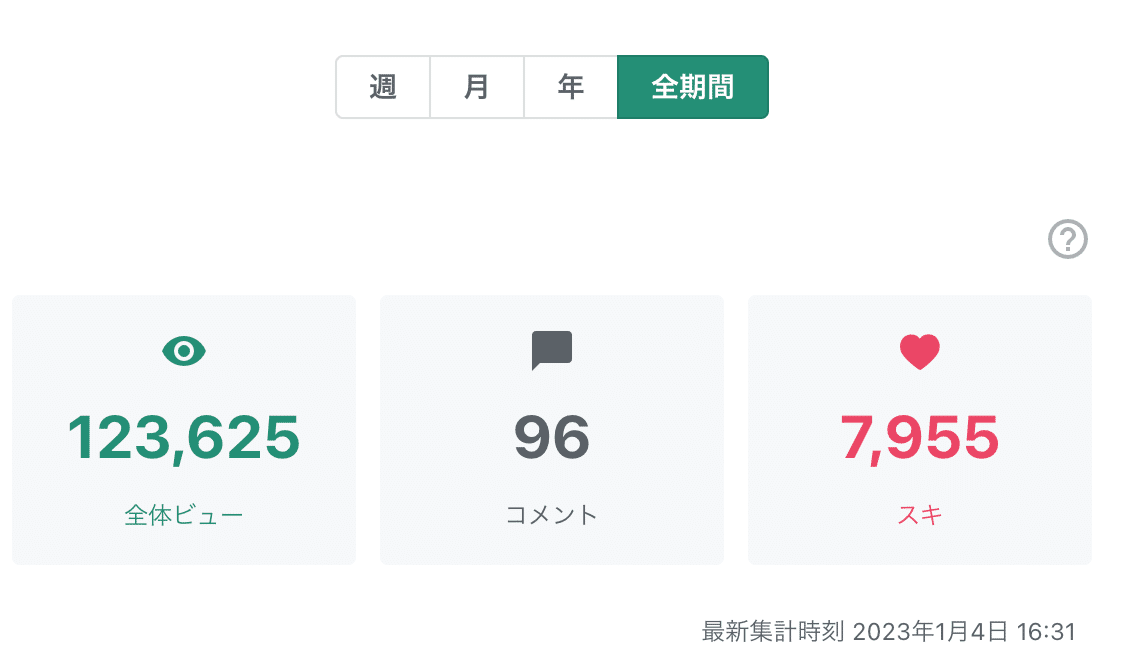
Task: Click the 最新集計時刻 text
Action: [x=773, y=632]
